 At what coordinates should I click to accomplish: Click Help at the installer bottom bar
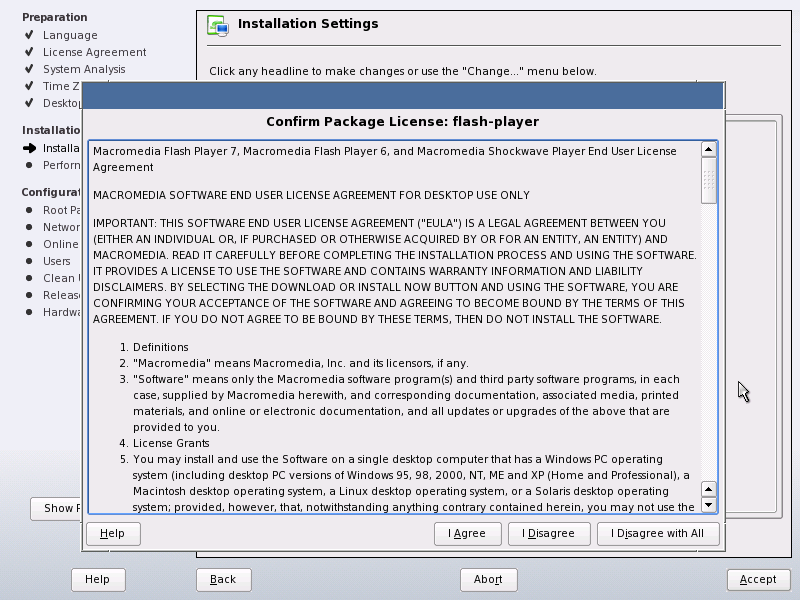98,580
